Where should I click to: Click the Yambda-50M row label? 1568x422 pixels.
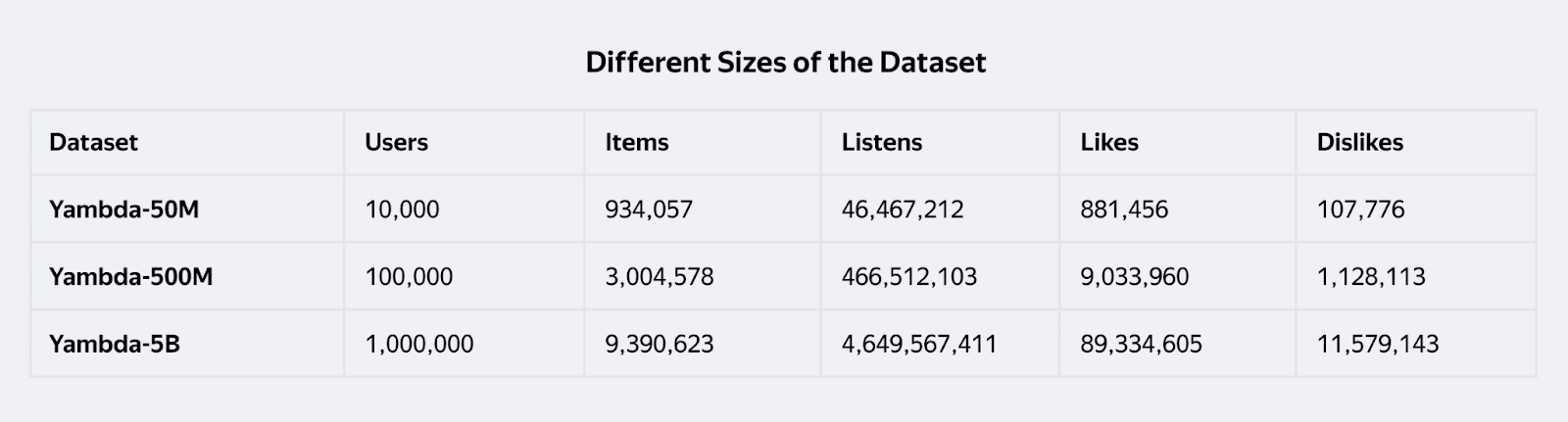click(123, 210)
